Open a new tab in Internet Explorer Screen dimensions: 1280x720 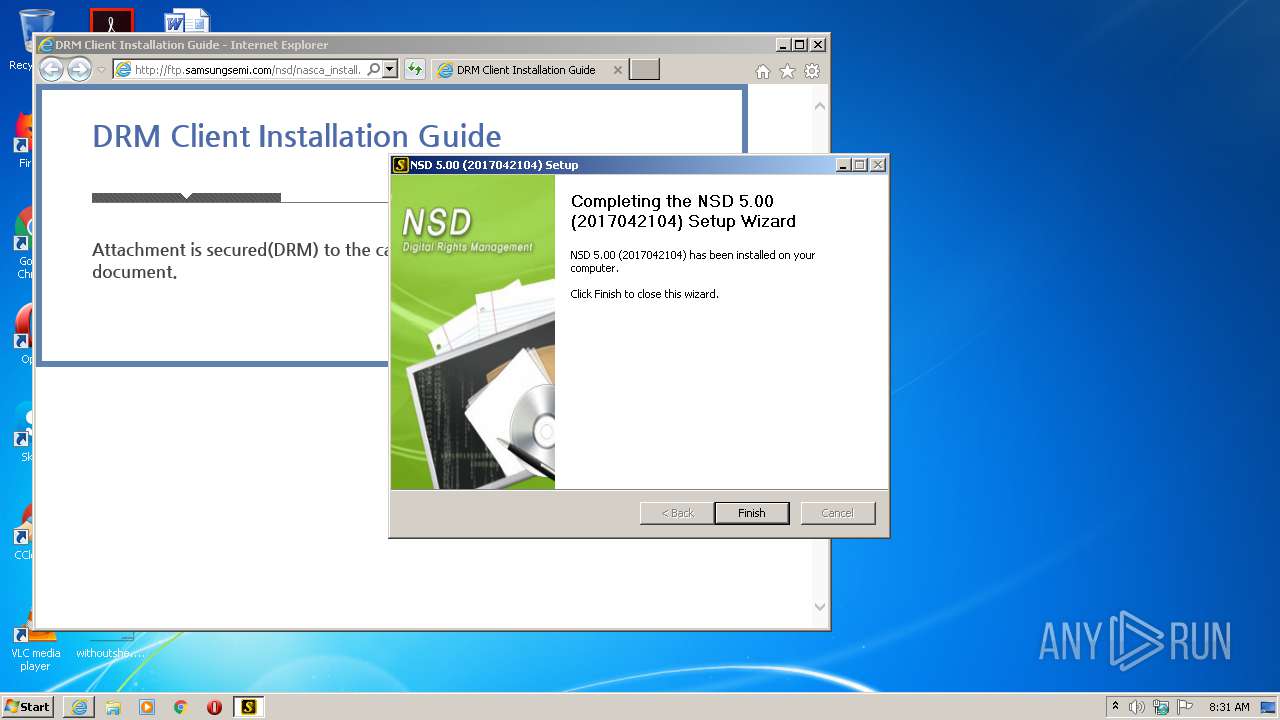point(645,70)
